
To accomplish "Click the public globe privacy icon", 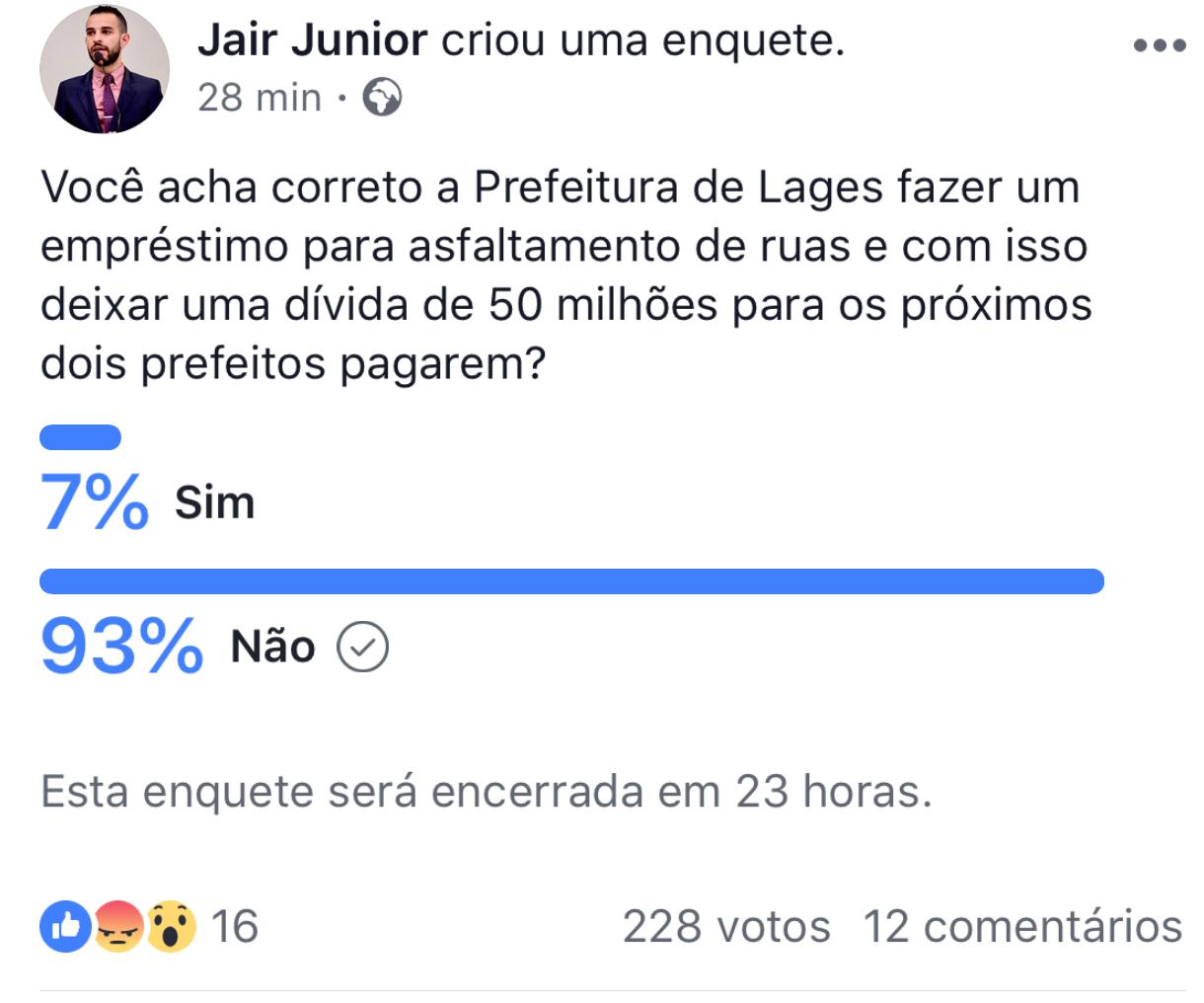I will [x=383, y=98].
